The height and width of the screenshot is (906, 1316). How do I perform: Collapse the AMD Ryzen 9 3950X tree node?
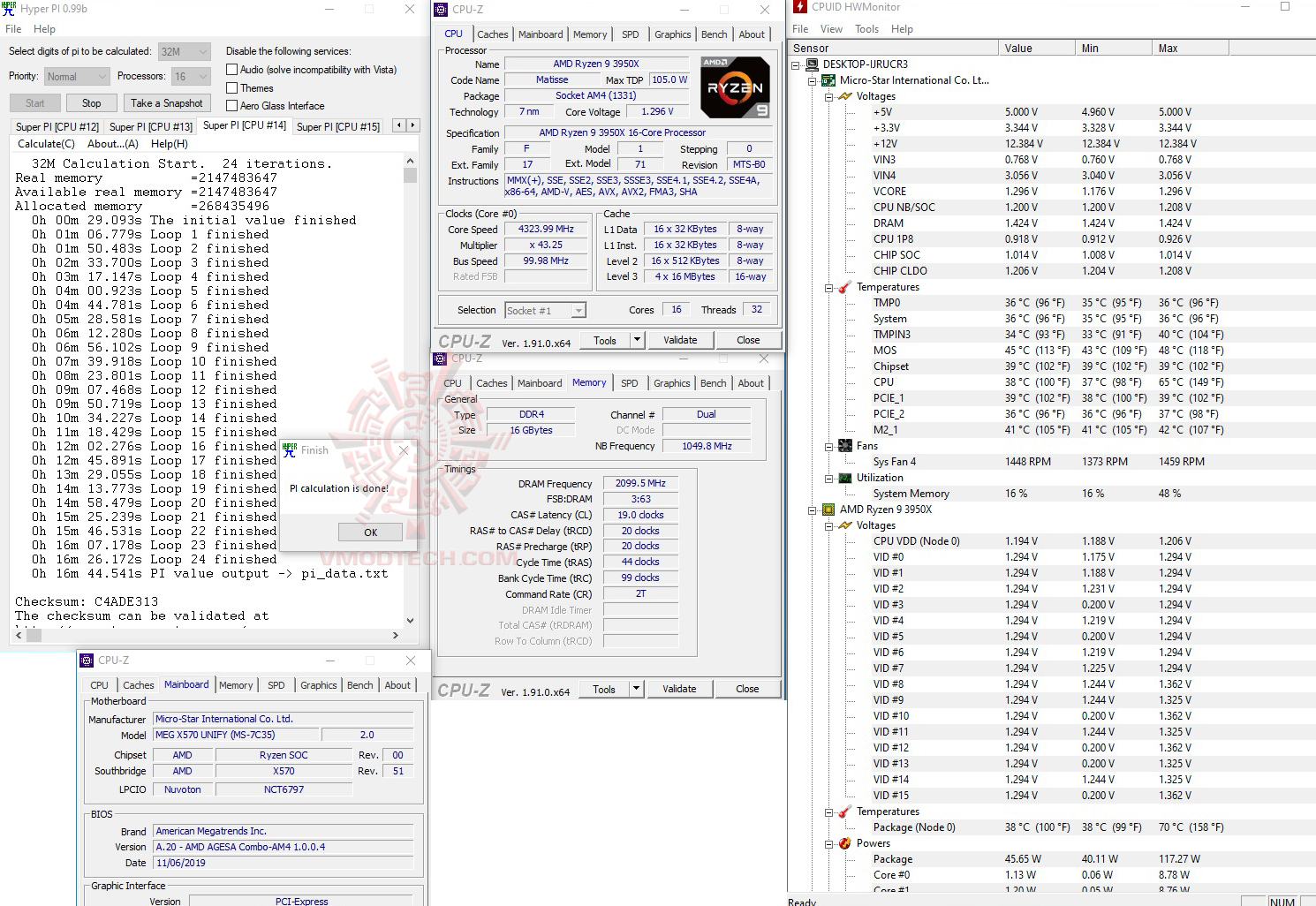[814, 510]
